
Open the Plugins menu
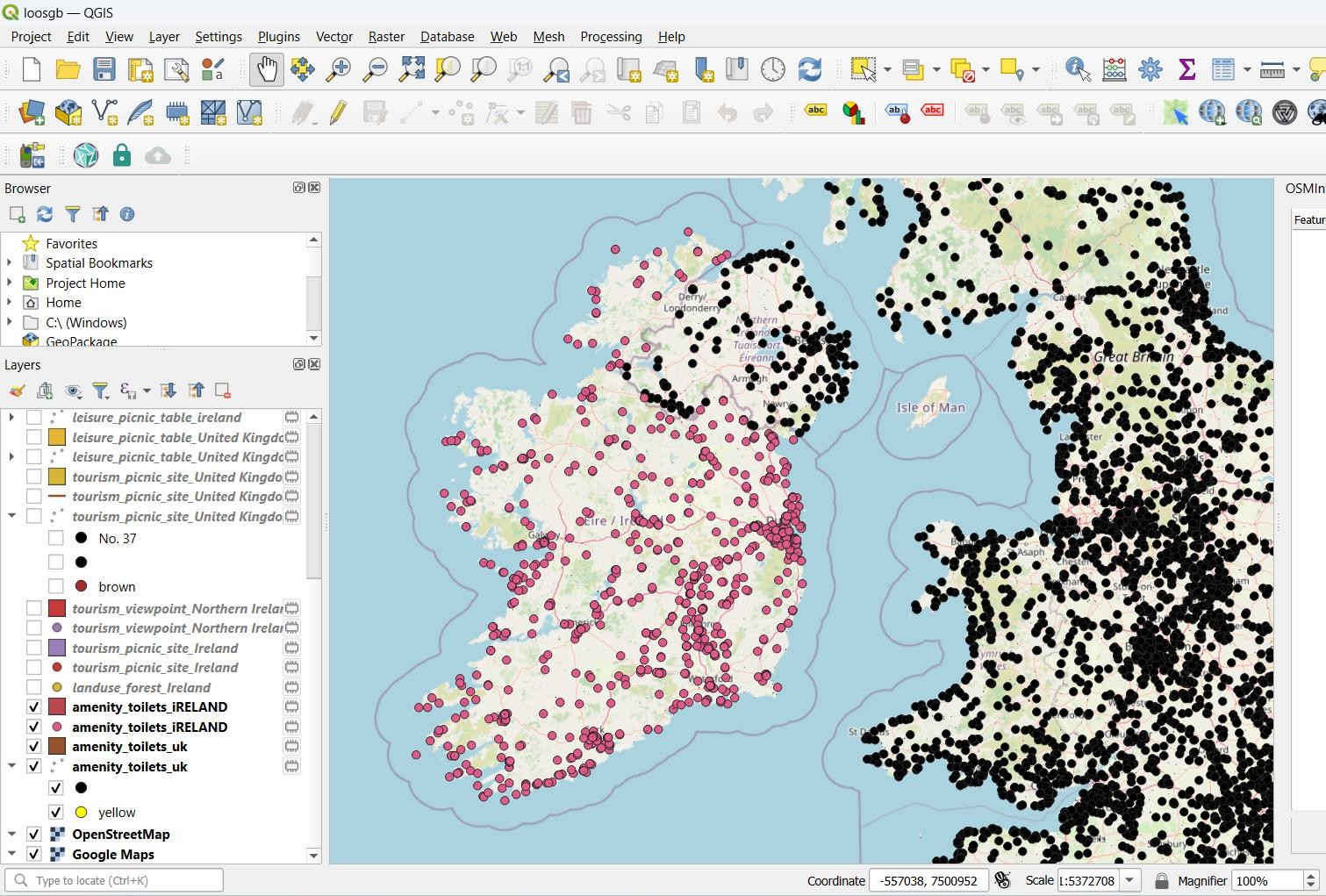point(278,36)
